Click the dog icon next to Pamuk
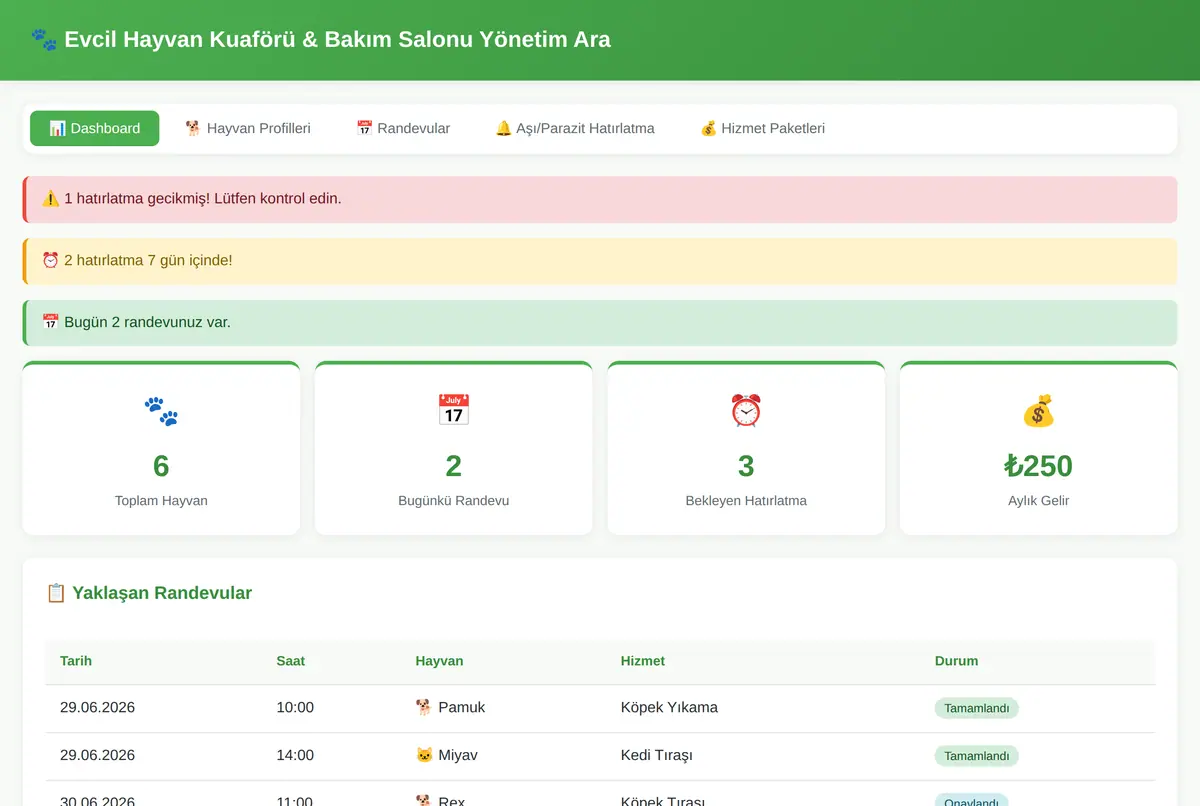The height and width of the screenshot is (806, 1200). (x=424, y=707)
